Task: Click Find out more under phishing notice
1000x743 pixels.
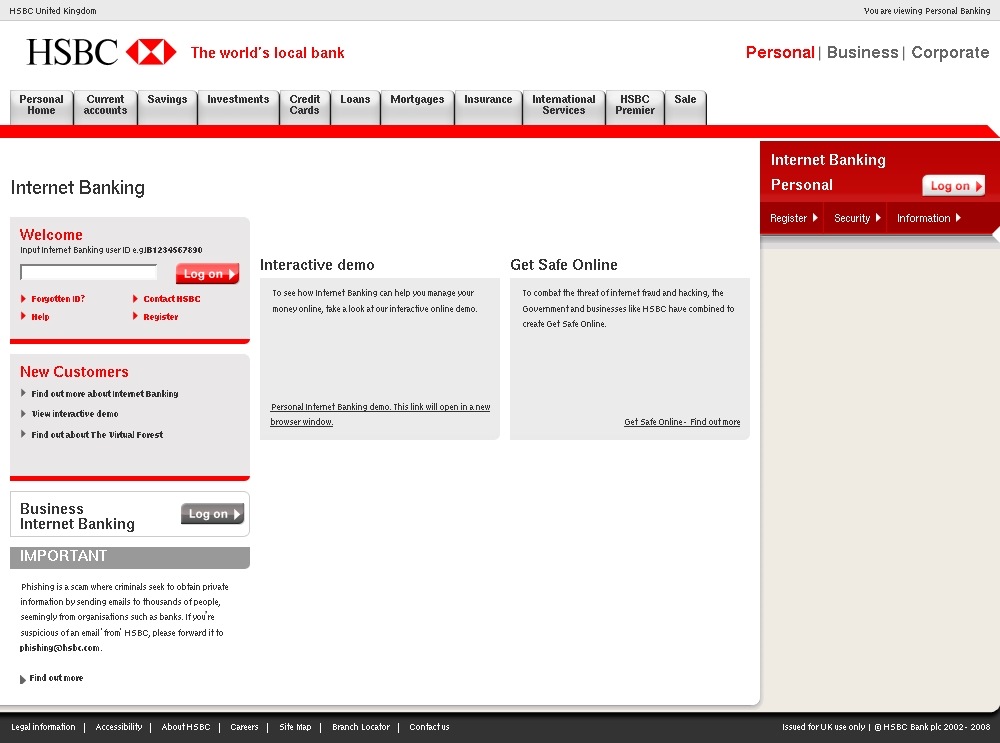Action: [x=56, y=678]
